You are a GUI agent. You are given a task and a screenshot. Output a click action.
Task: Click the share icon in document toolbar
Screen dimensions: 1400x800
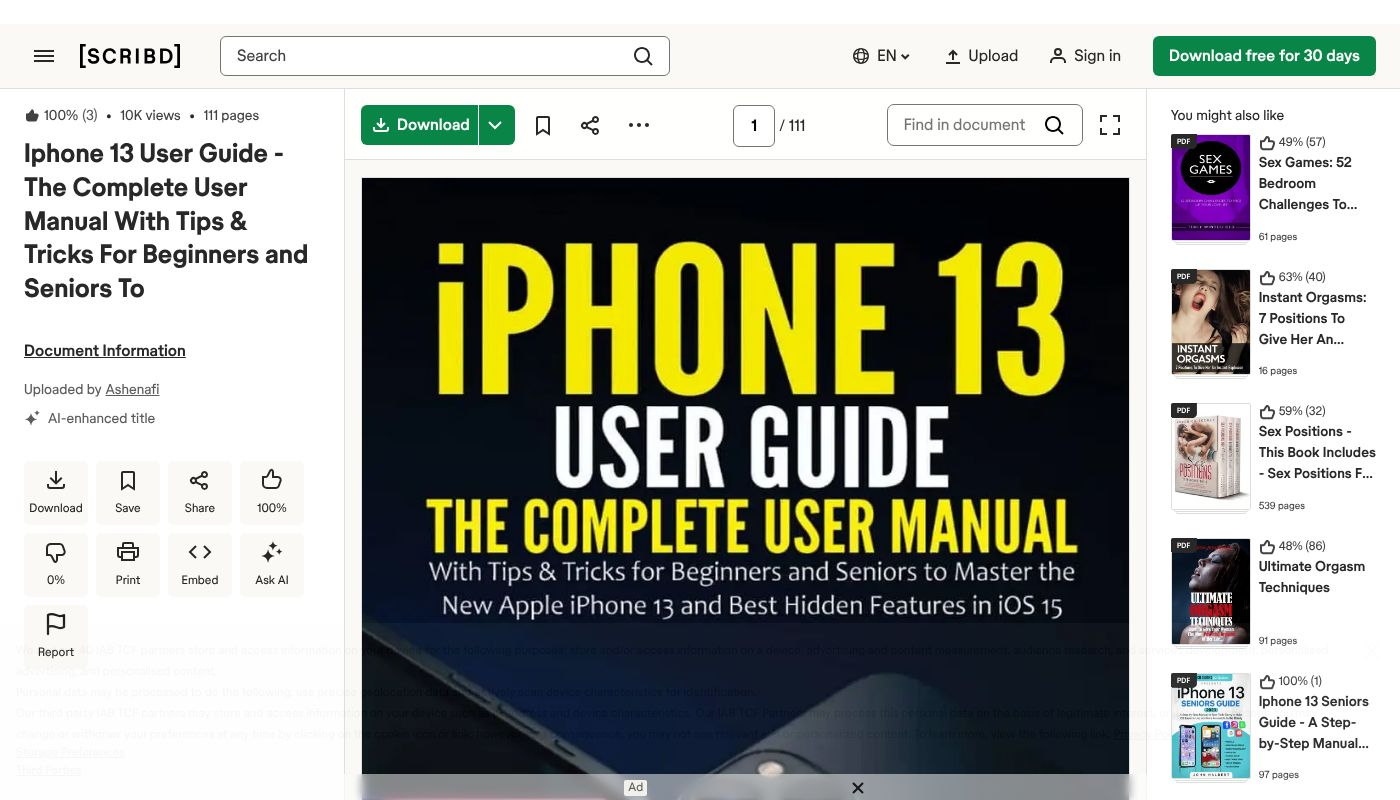pos(590,125)
